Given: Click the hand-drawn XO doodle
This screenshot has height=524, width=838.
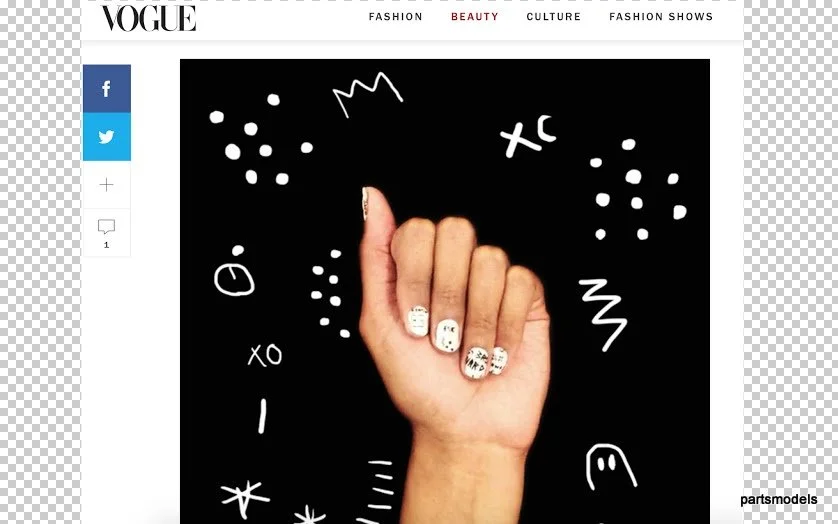Looking at the screenshot, I should click(x=265, y=355).
